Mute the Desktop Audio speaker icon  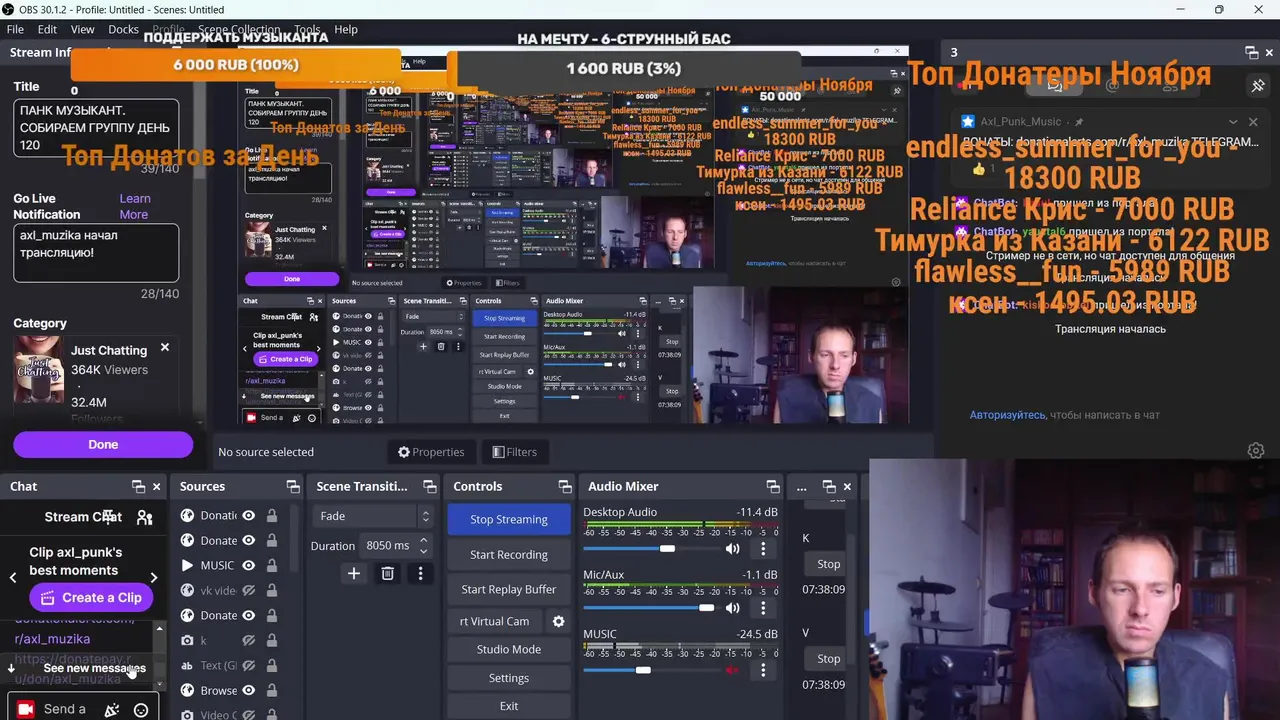(x=733, y=548)
